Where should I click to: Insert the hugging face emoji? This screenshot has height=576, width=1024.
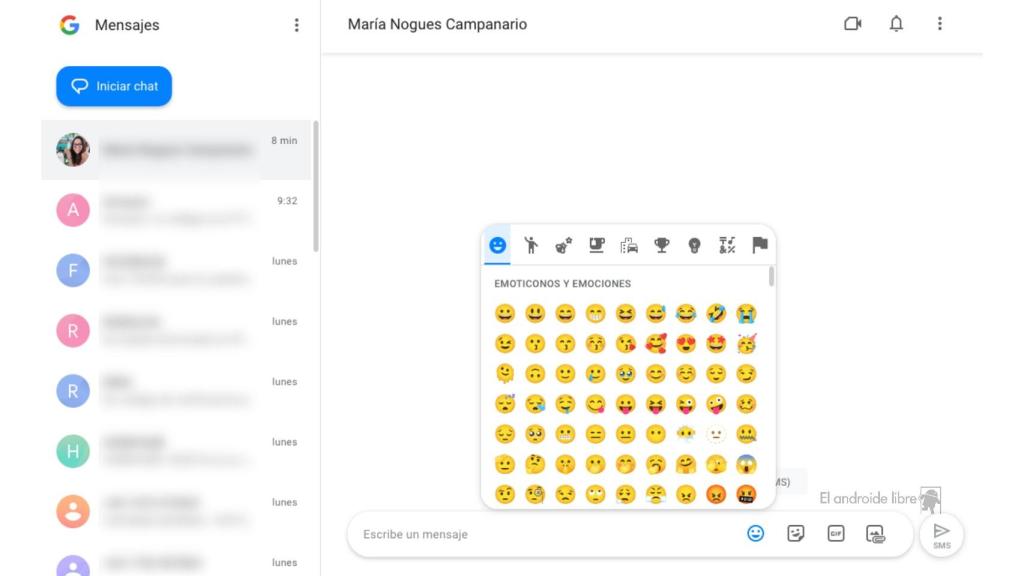(686, 464)
